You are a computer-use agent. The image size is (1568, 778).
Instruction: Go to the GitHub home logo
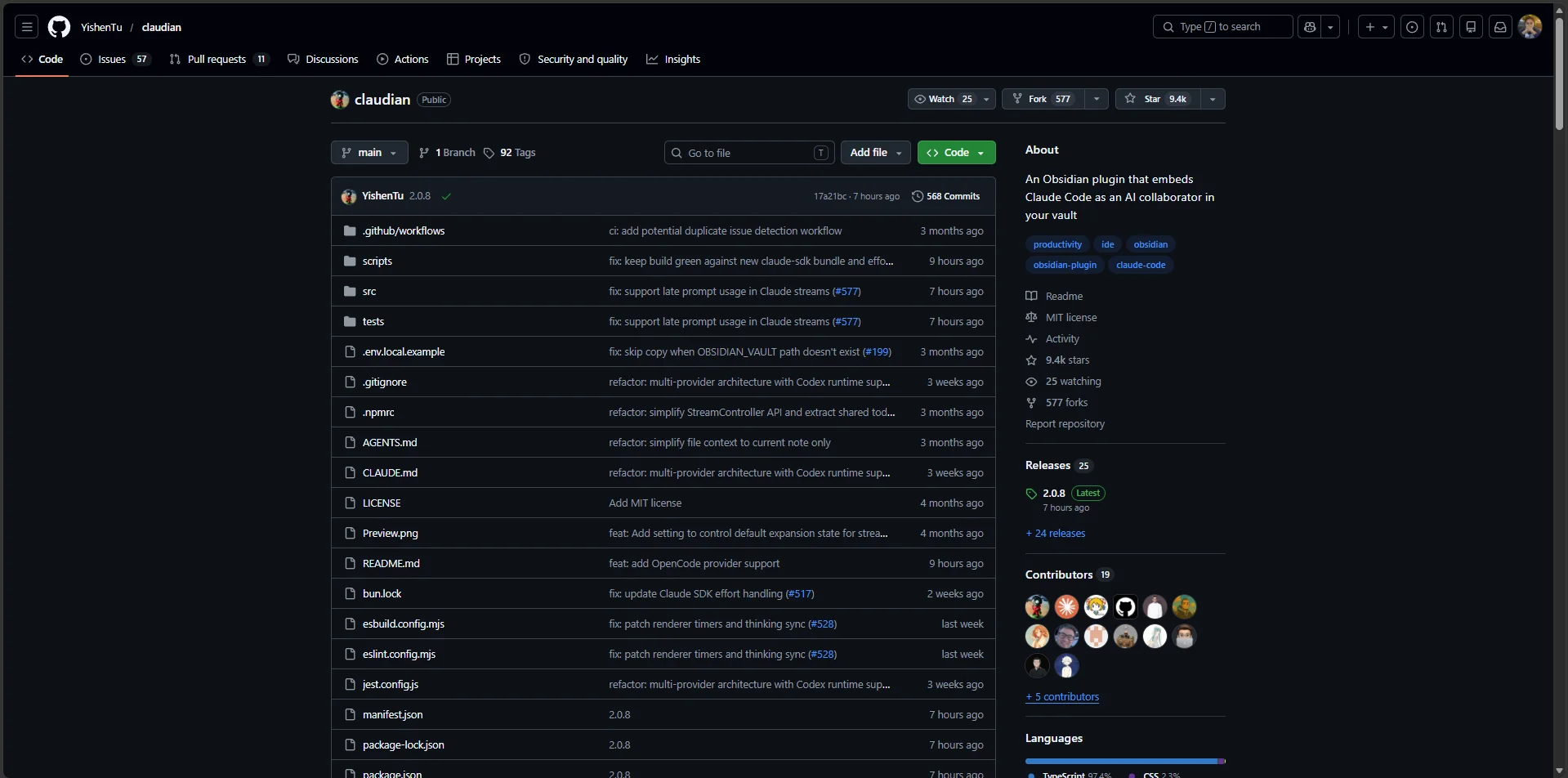(x=59, y=27)
